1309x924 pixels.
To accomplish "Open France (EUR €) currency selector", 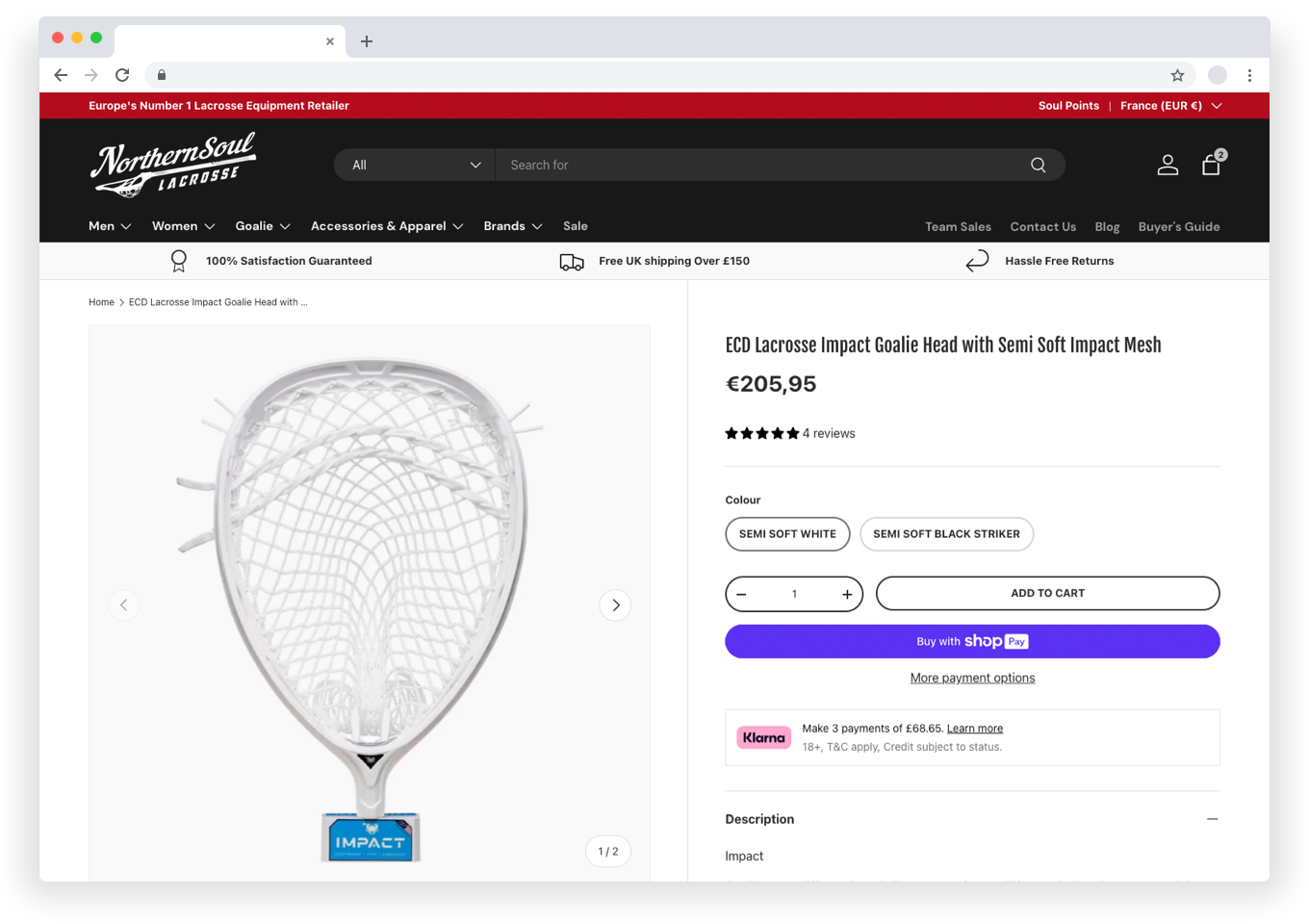I will click(x=1170, y=106).
